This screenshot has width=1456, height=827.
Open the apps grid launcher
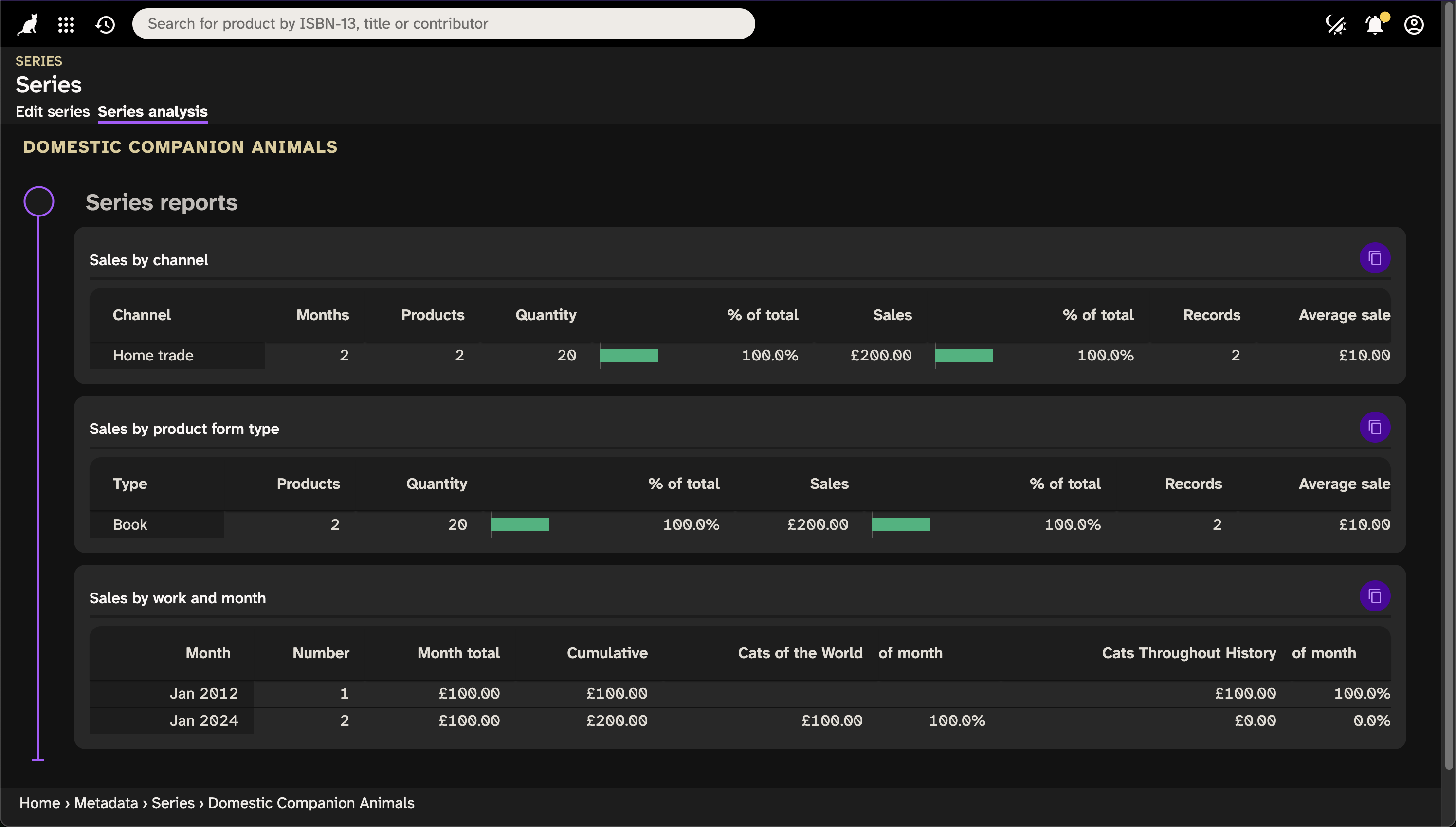point(66,24)
